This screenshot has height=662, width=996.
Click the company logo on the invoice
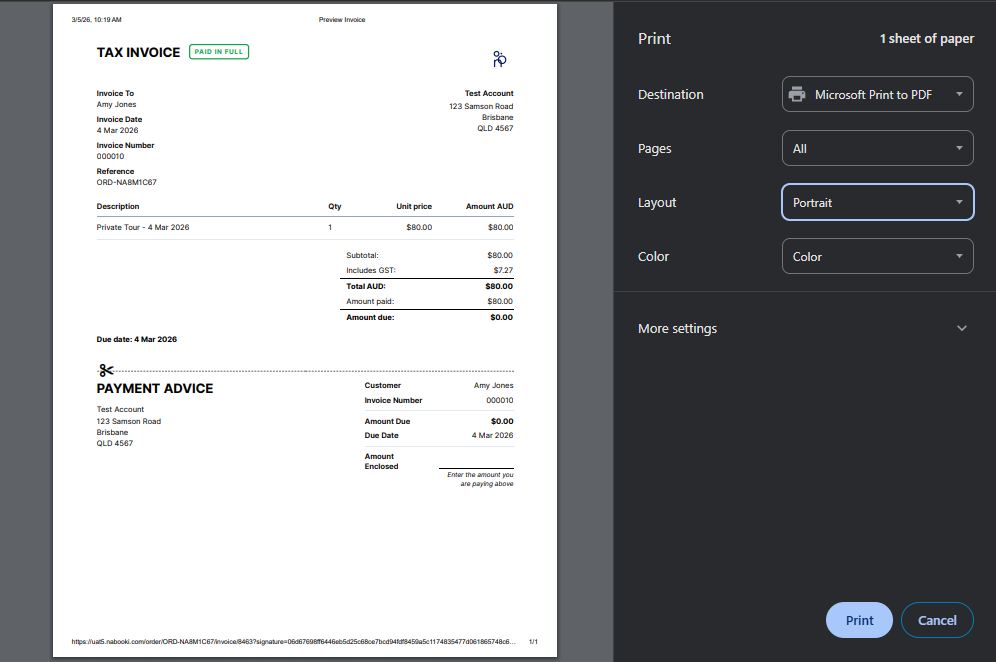coord(500,59)
